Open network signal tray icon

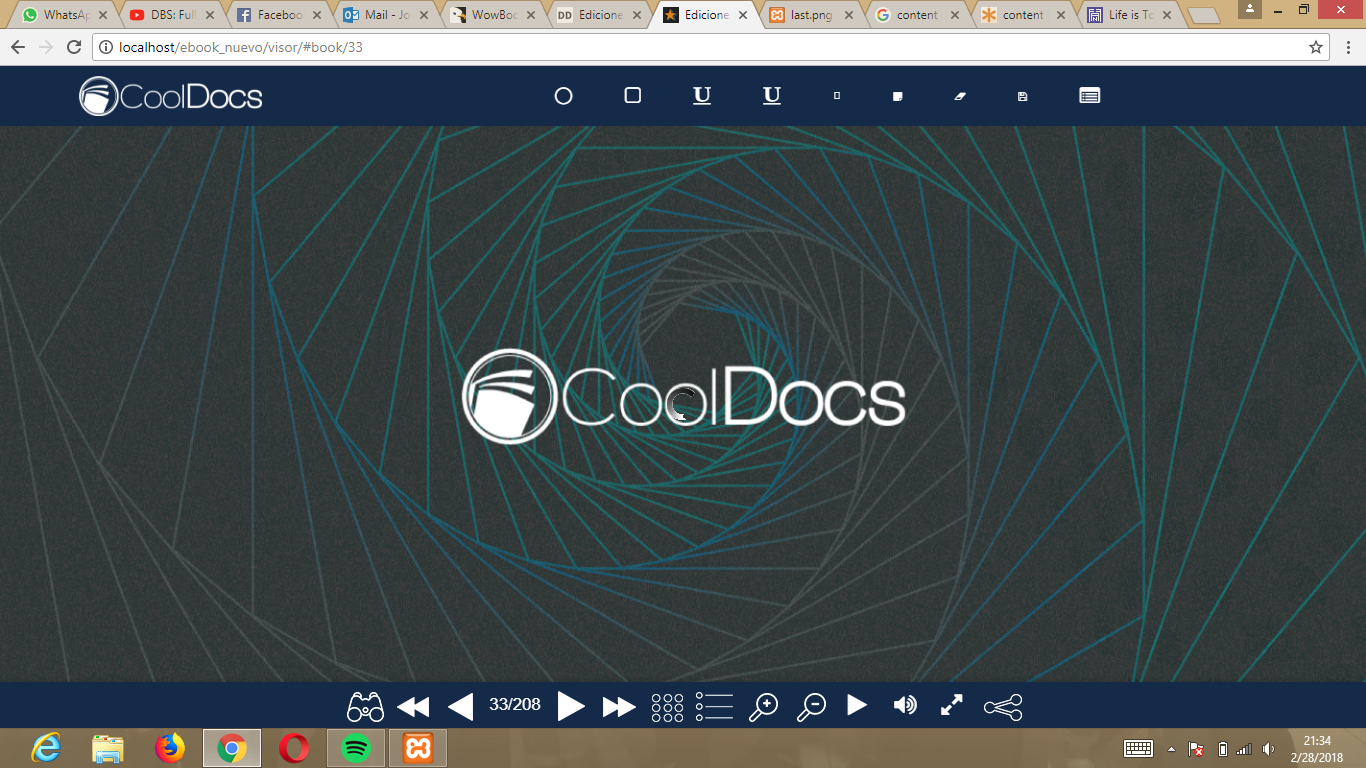pyautogui.click(x=1244, y=749)
